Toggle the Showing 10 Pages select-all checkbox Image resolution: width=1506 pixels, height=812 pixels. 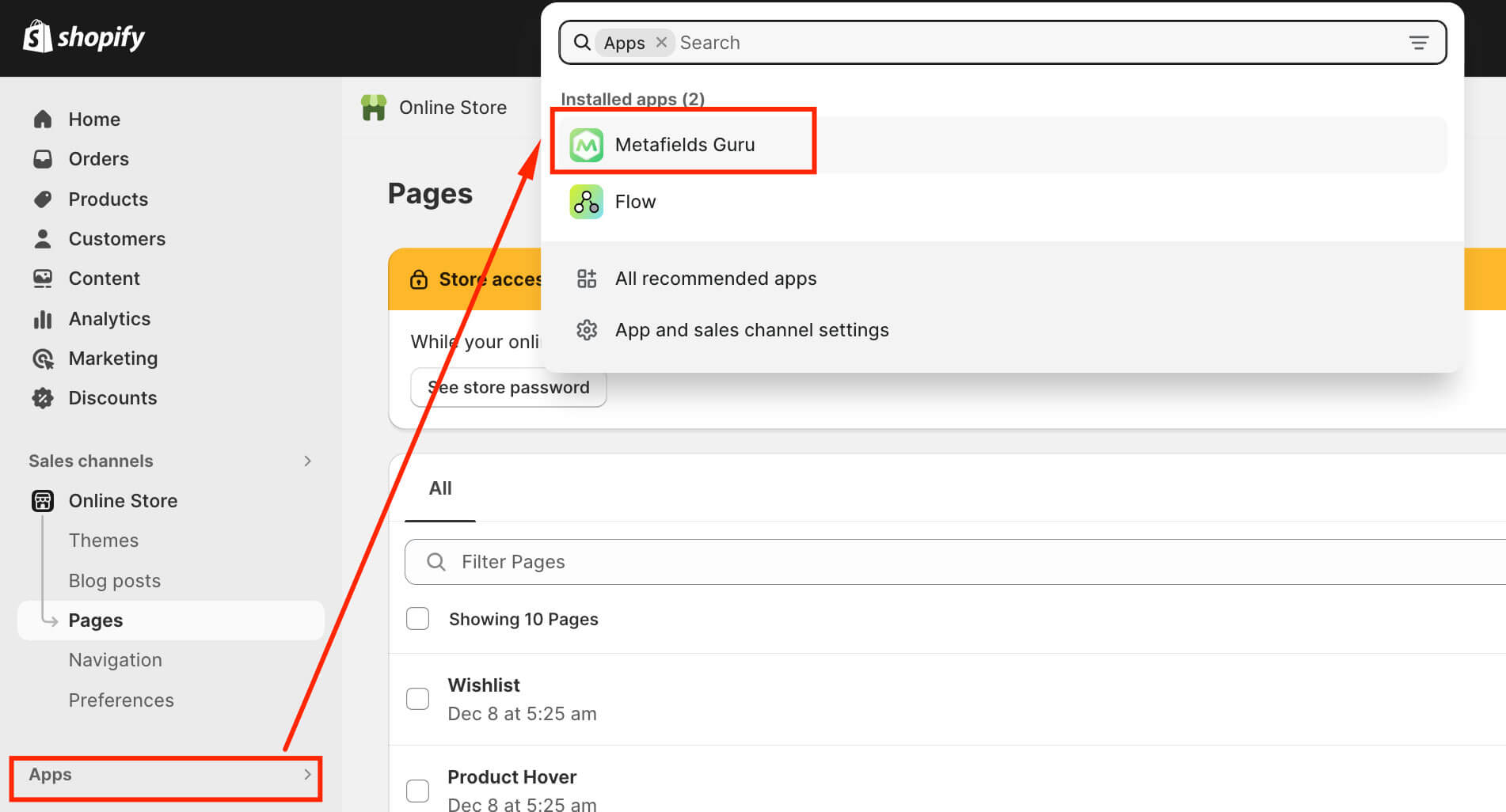tap(417, 619)
